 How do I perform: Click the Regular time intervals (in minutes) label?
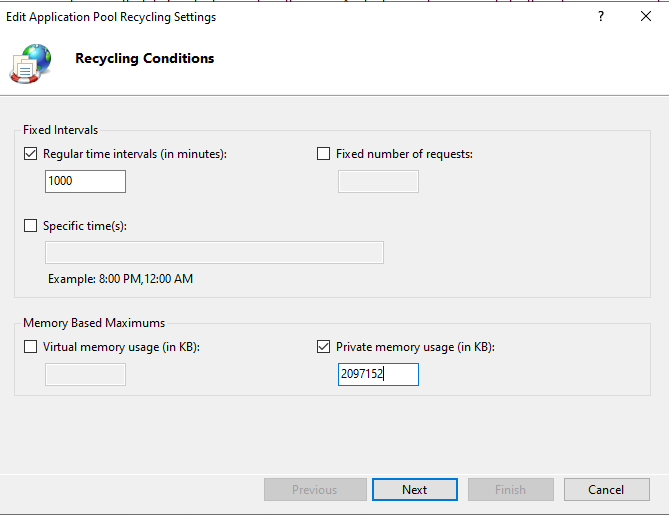click(135, 154)
